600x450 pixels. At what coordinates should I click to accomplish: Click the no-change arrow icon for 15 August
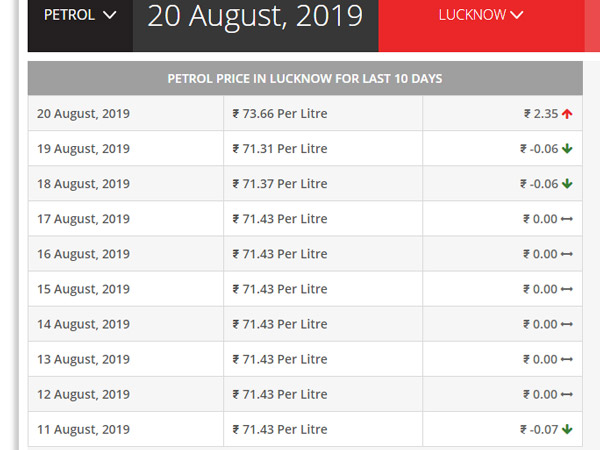click(x=567, y=289)
